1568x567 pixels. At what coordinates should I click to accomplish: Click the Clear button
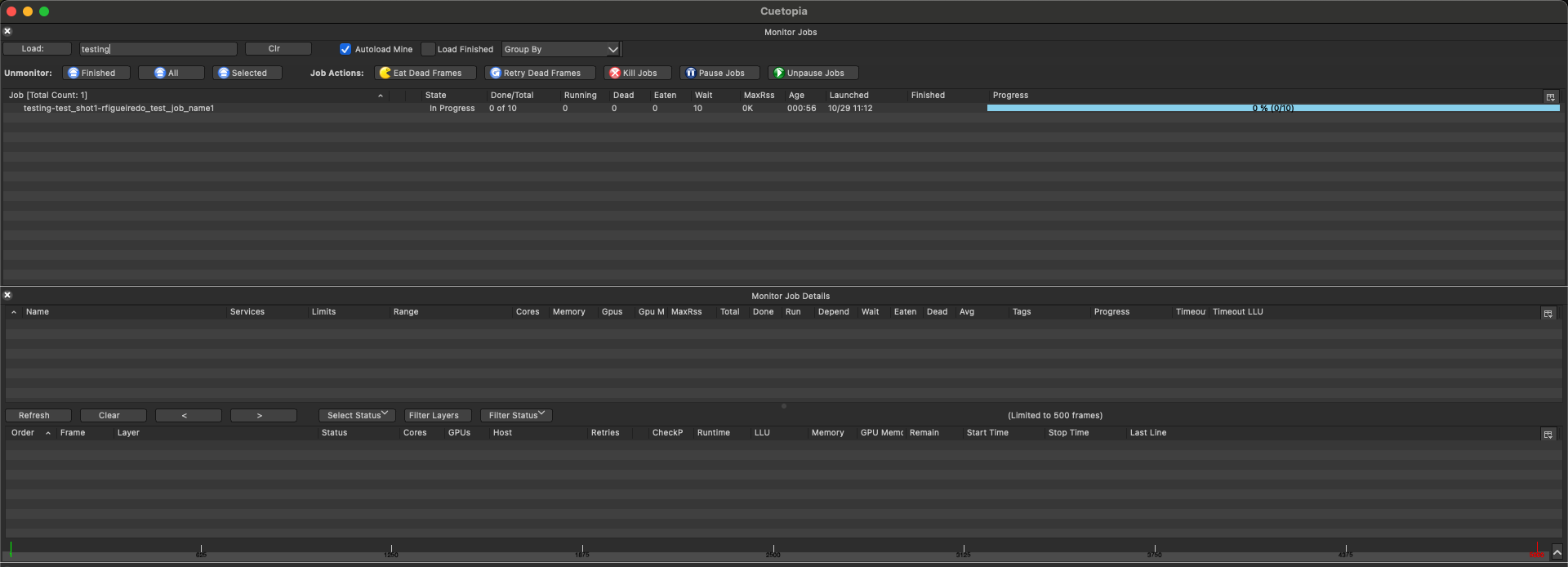[x=113, y=415]
